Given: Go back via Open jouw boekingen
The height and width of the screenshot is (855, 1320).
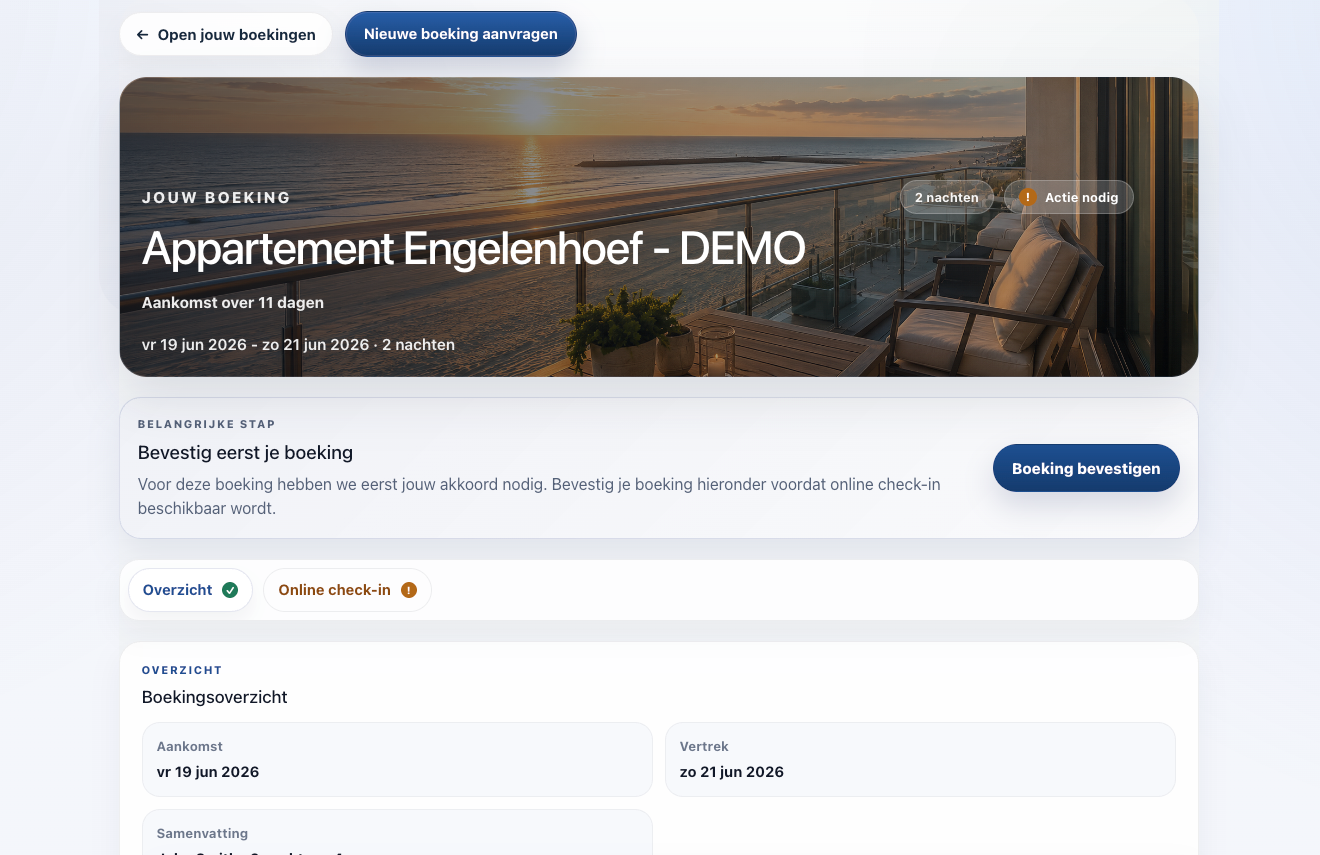Looking at the screenshot, I should [x=226, y=35].
